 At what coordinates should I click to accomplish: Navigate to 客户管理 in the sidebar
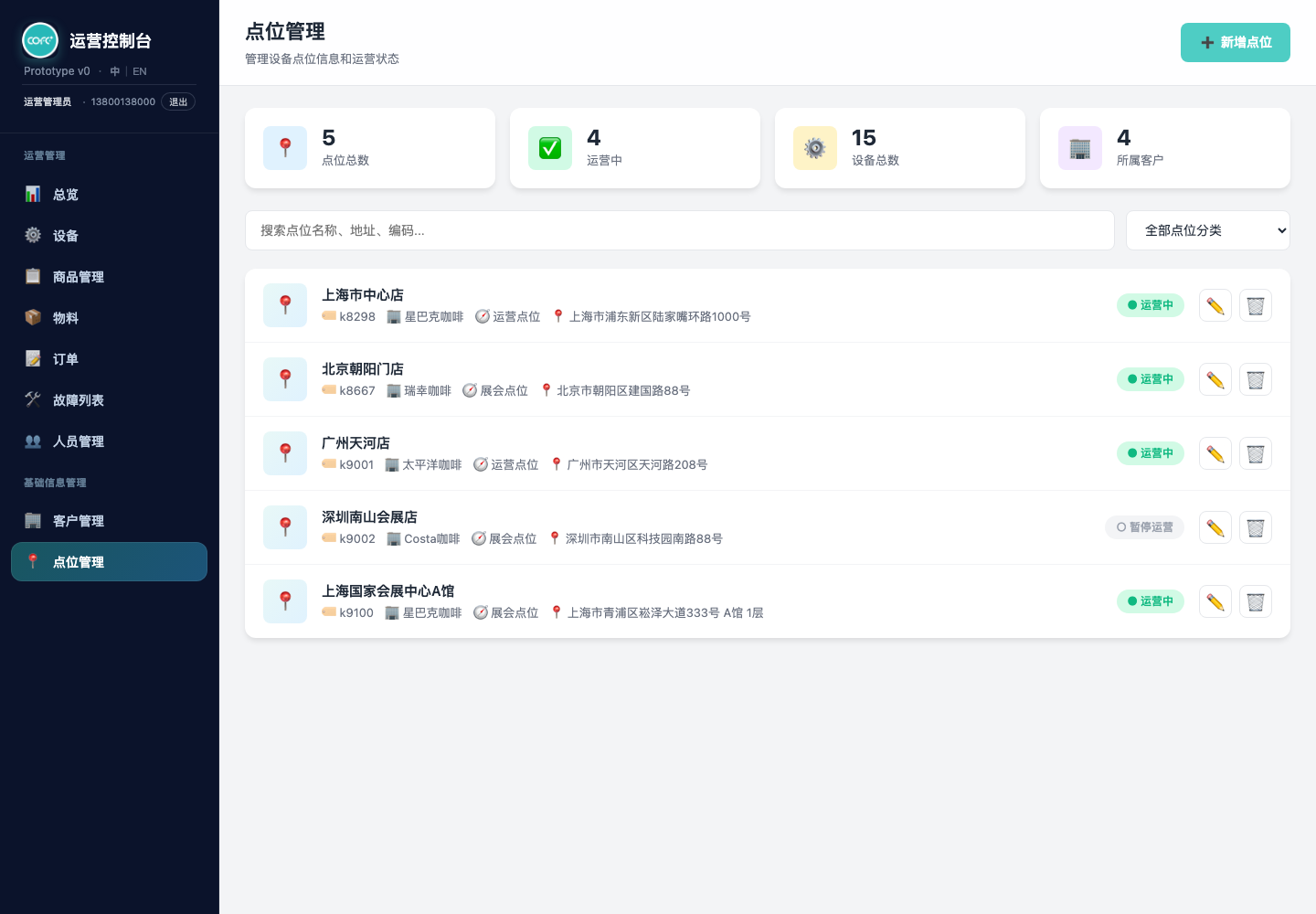(109, 521)
